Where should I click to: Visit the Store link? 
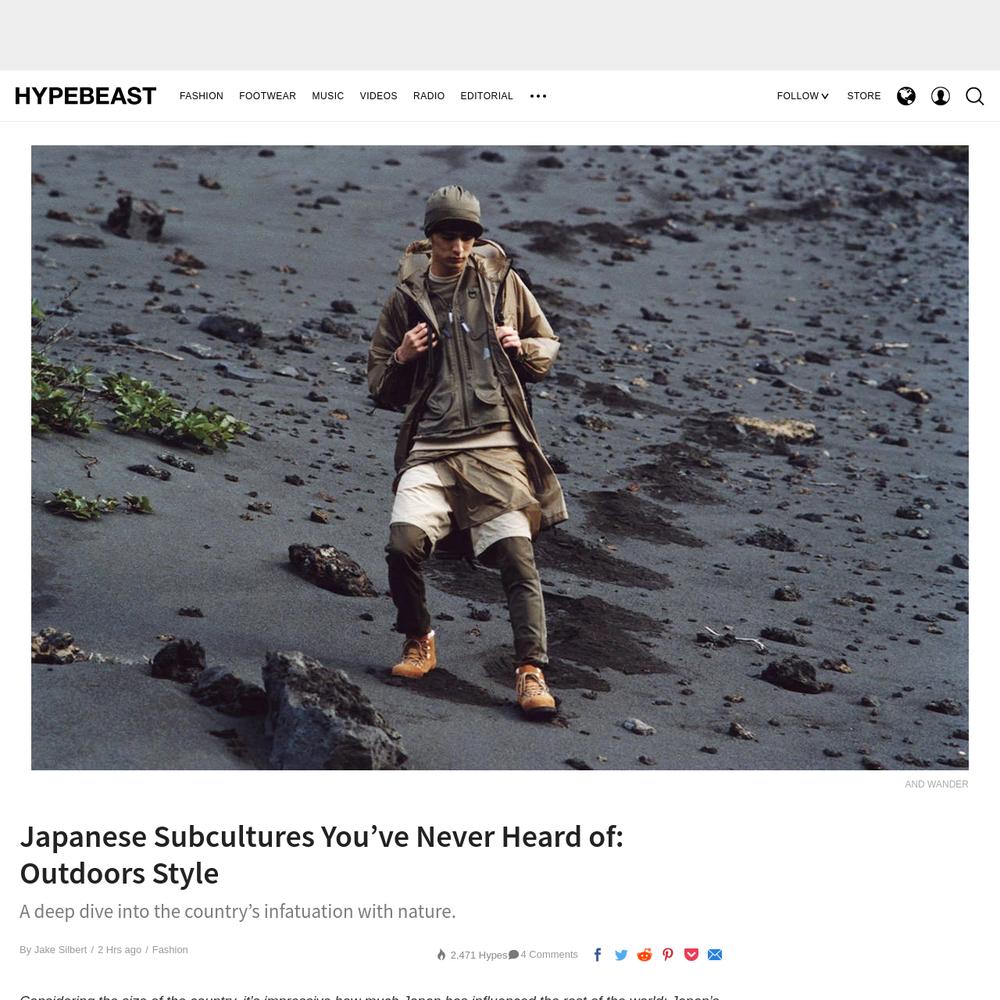pos(864,96)
